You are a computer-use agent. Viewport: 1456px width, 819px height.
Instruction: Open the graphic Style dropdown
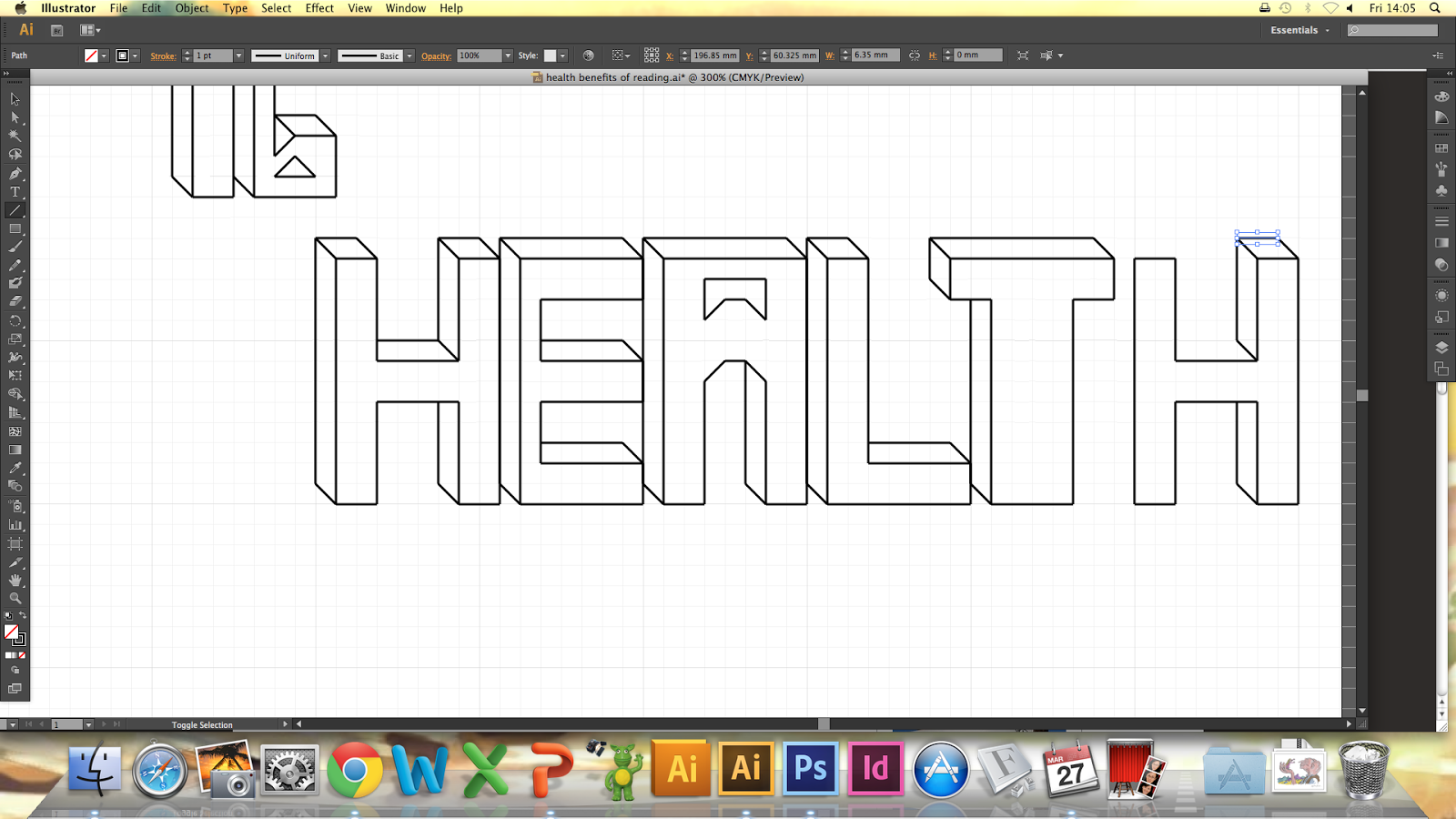click(x=563, y=56)
